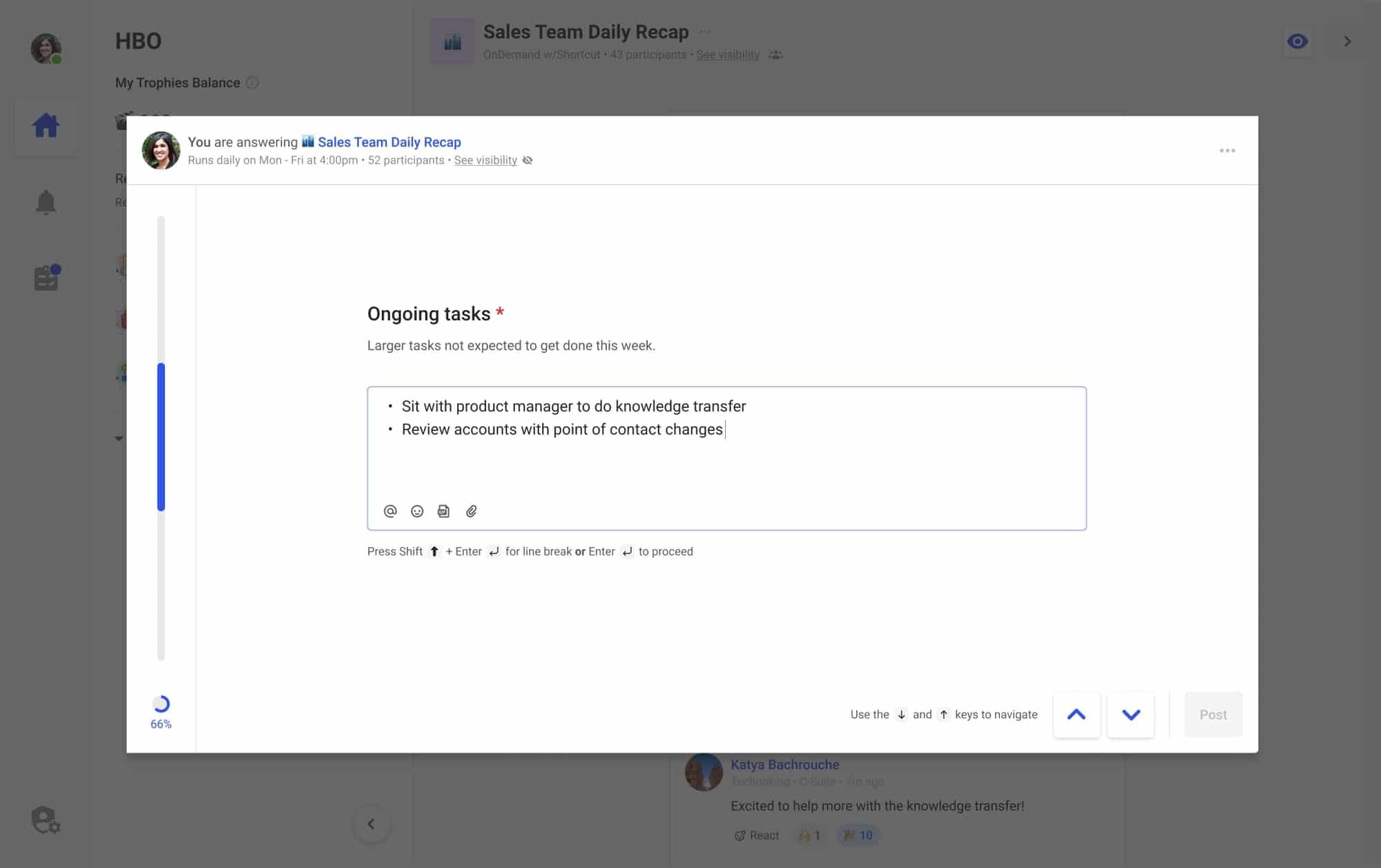Toggle question visibility with the eye-slash icon
This screenshot has height=868, width=1381.
coord(528,160)
